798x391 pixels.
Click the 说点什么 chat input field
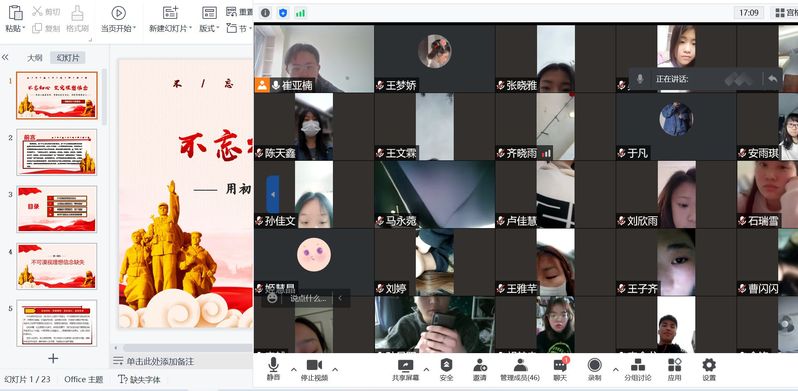[x=308, y=298]
